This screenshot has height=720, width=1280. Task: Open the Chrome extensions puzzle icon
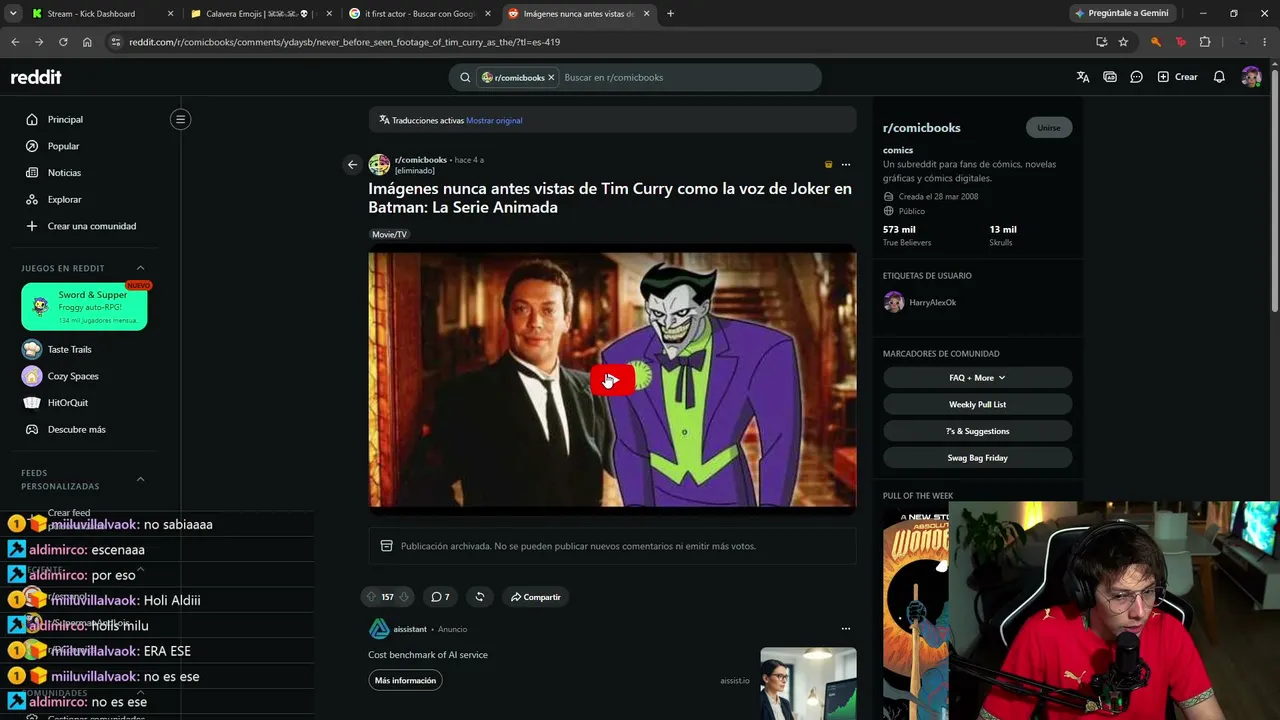(x=1205, y=42)
